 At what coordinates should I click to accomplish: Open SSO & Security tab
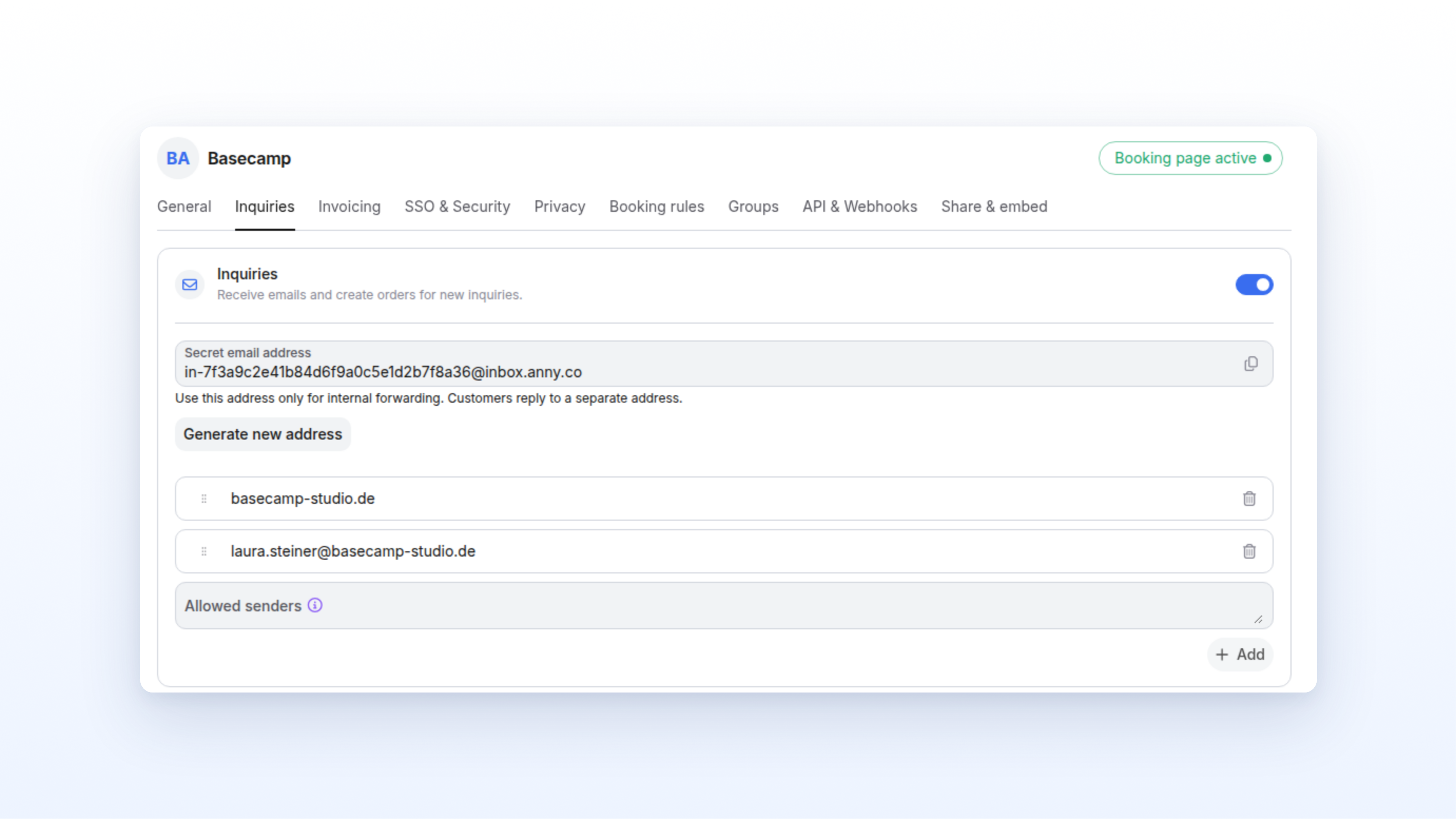pos(457,207)
